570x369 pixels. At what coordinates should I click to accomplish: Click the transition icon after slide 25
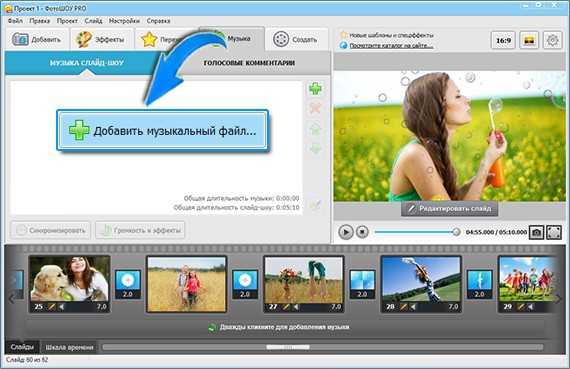(128, 284)
